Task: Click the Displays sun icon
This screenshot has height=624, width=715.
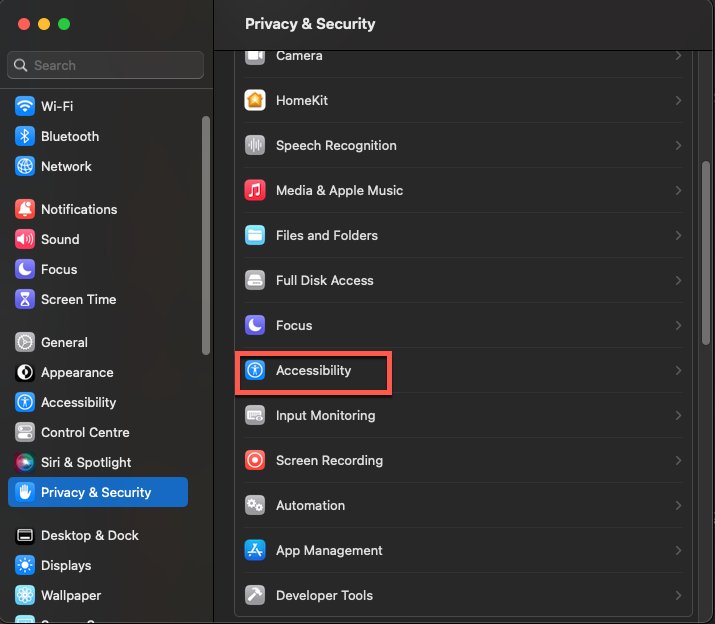Action: pyautogui.click(x=25, y=566)
